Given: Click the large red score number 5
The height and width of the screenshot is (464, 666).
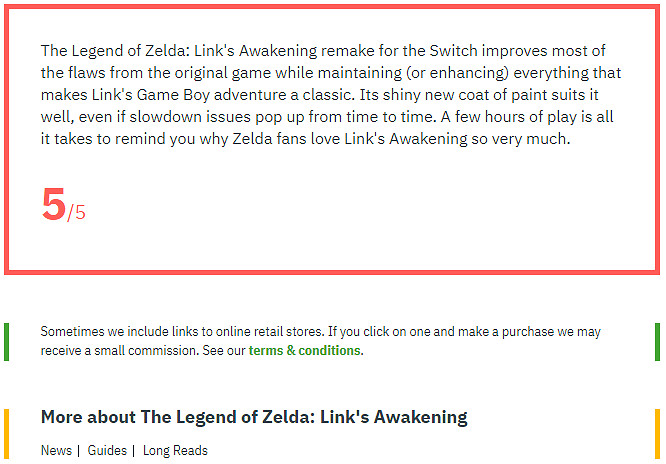Looking at the screenshot, I should coord(53,204).
